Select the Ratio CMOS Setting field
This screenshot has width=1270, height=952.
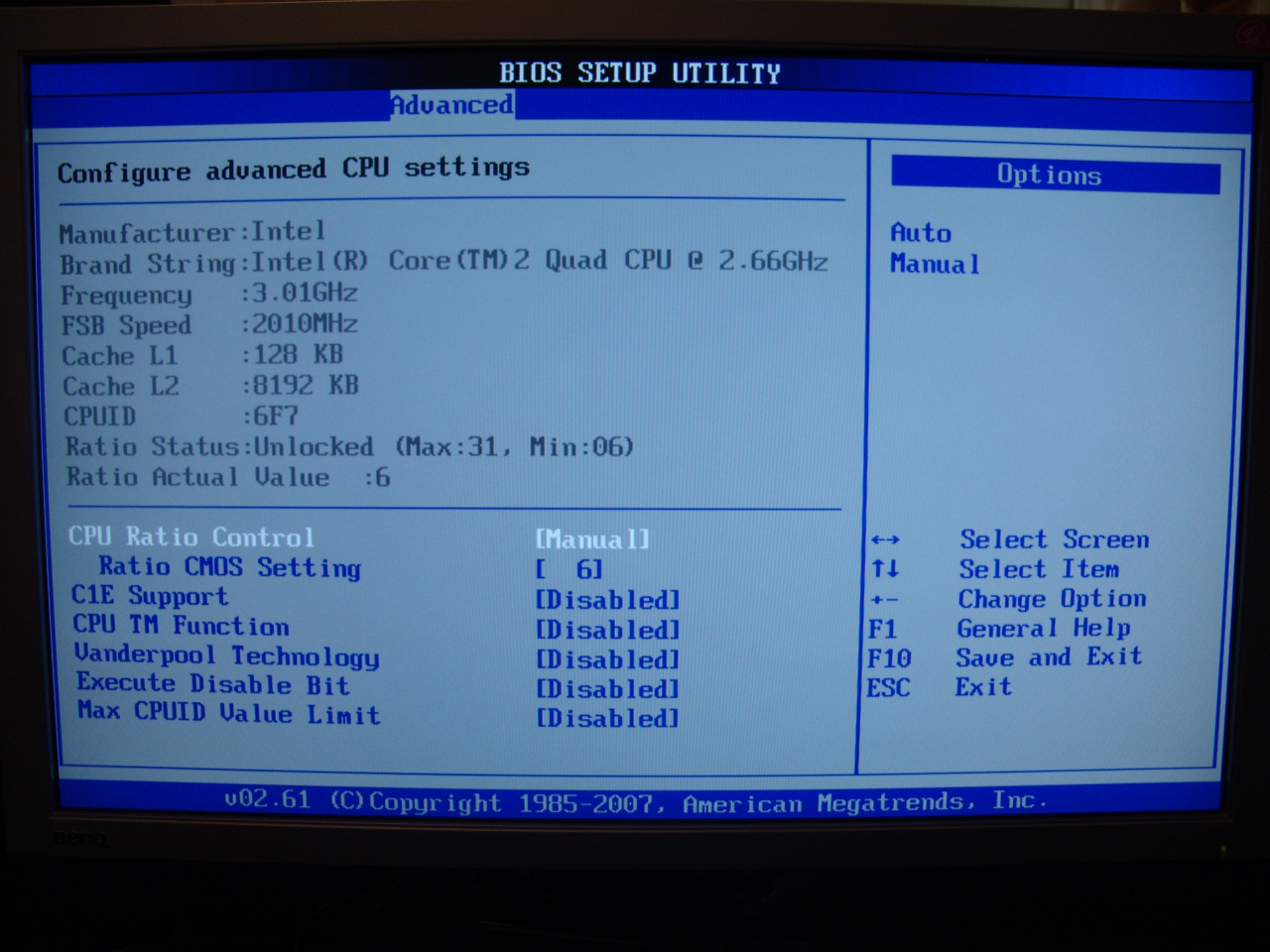pyautogui.click(x=229, y=567)
